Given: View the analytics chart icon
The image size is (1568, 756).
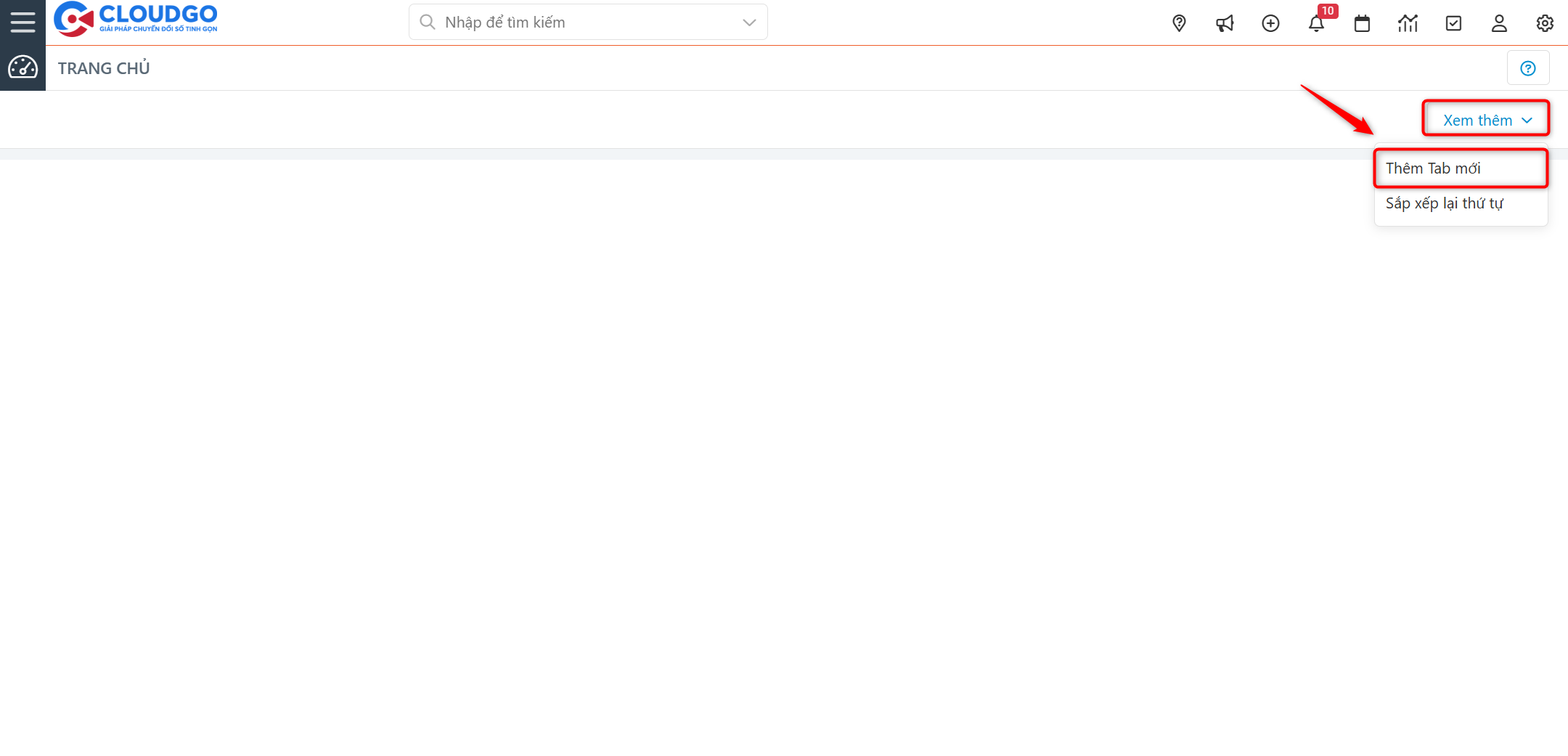Looking at the screenshot, I should click(x=1408, y=23).
